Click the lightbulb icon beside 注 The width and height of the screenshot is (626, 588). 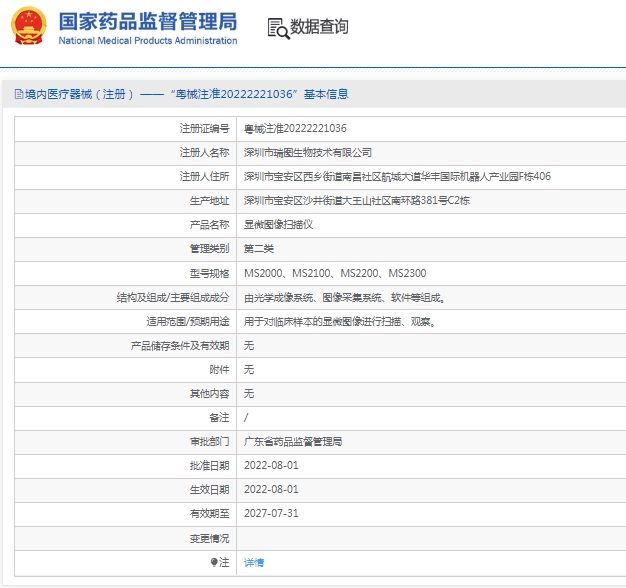tap(214, 562)
